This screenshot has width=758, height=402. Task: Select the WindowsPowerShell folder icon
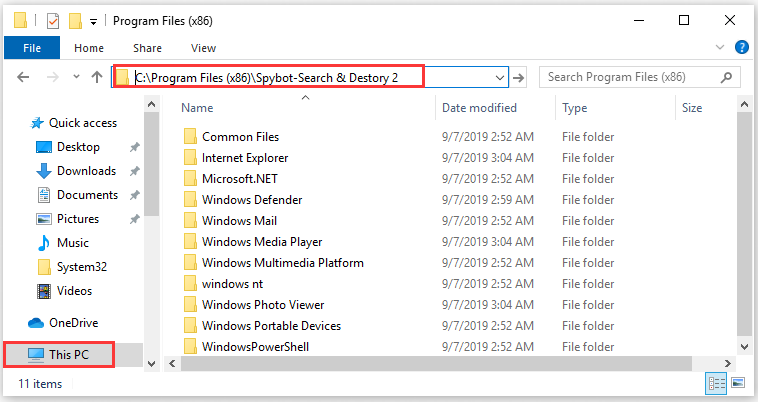click(190, 346)
